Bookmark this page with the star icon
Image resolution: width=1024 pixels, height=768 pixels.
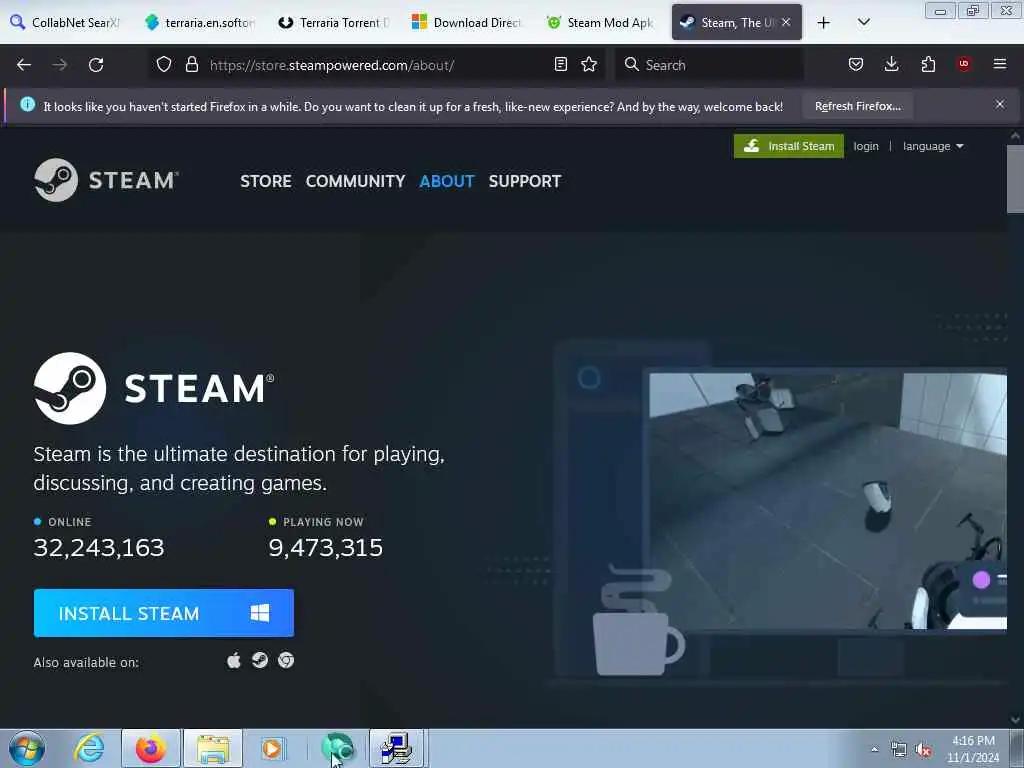[x=589, y=64]
